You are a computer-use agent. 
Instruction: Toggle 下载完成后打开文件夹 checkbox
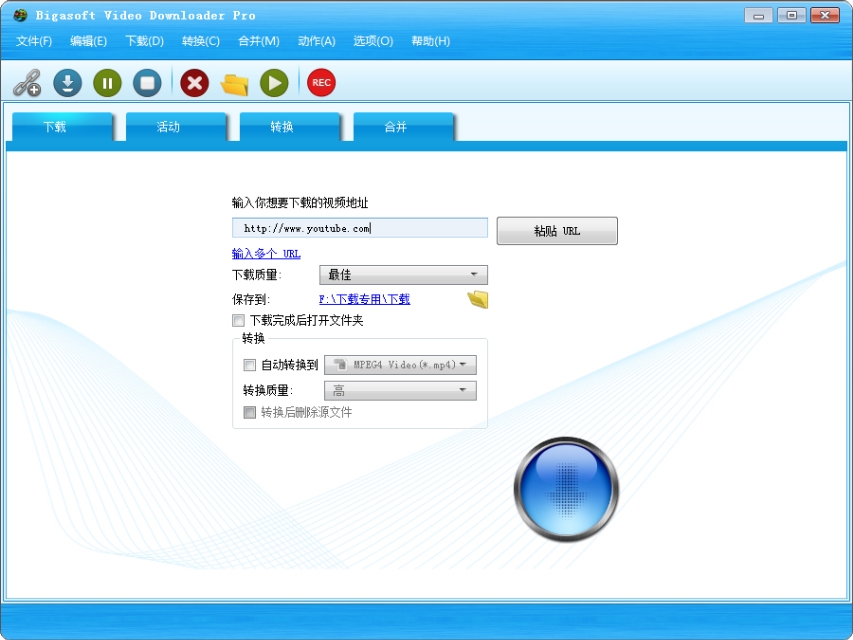coord(238,320)
